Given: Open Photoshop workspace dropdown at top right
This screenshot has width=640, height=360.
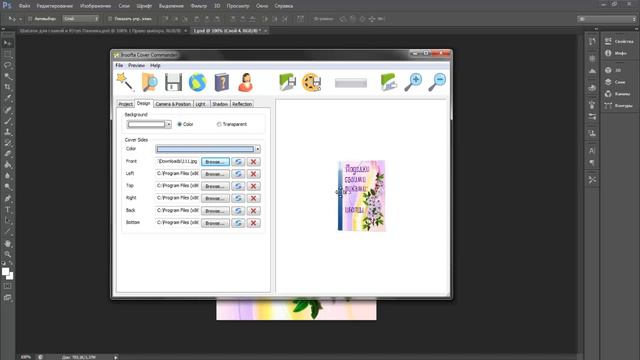Looking at the screenshot, I should [607, 19].
